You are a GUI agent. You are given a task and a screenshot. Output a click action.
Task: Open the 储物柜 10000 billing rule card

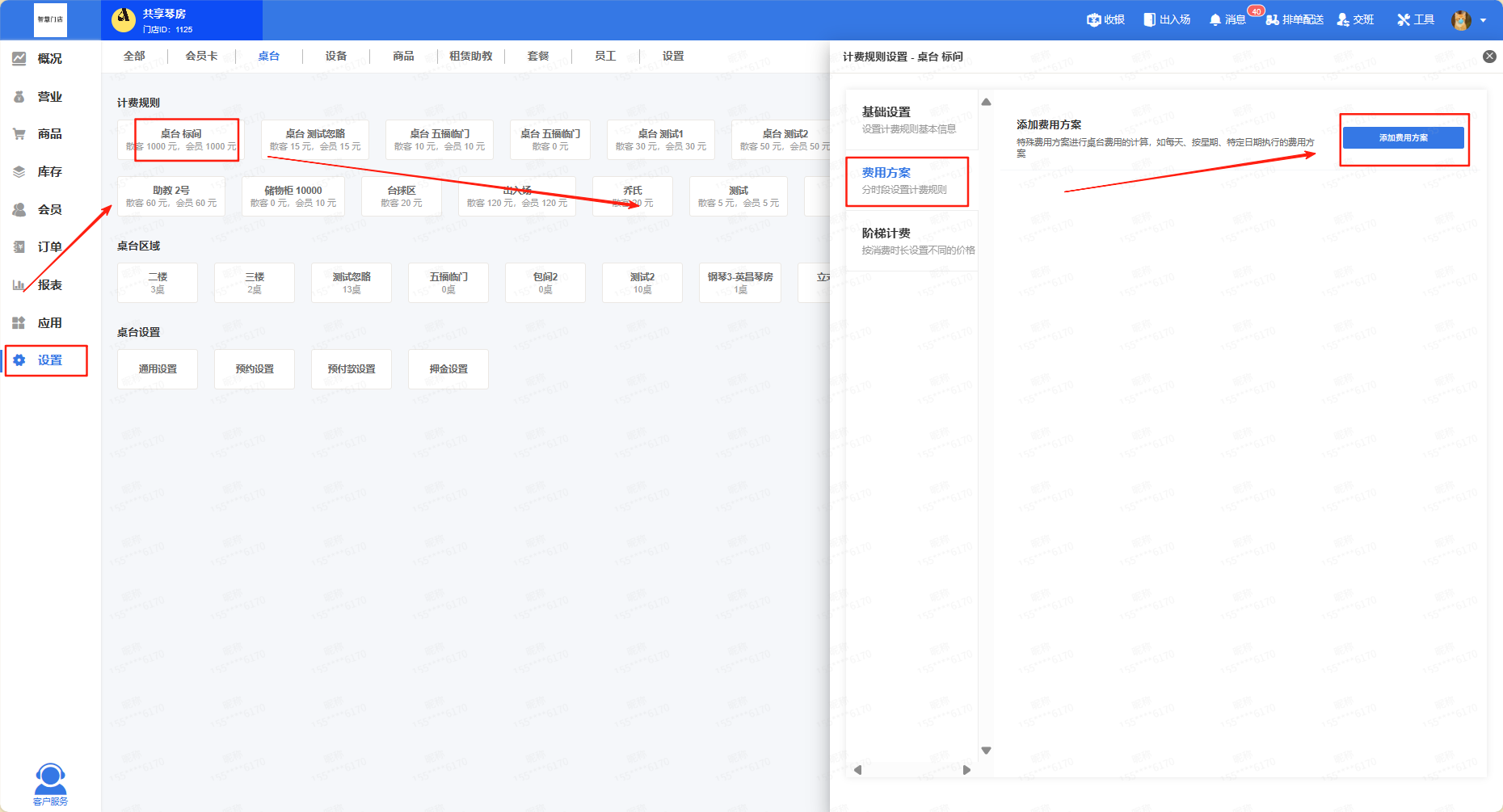tap(293, 196)
